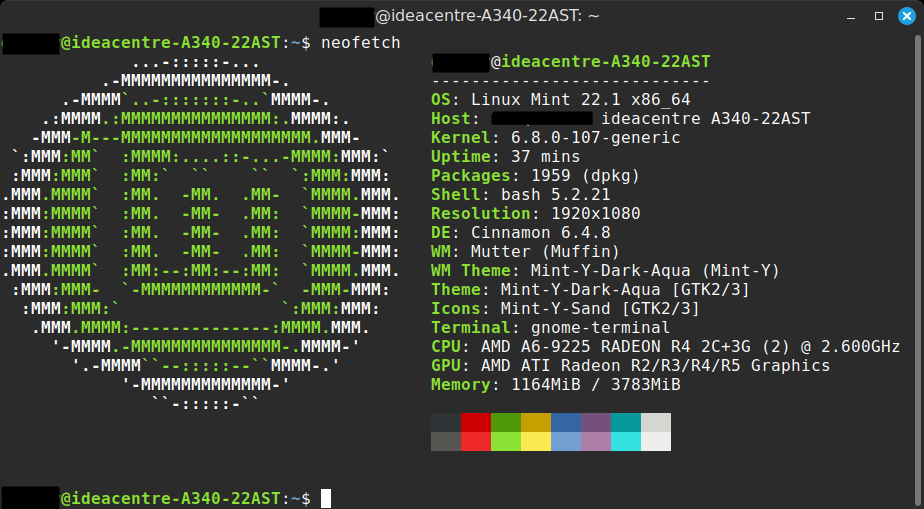Click the 'WM Theme: Mint-Y-Dark-Aqua (Mint-Y)' line

[x=605, y=270]
